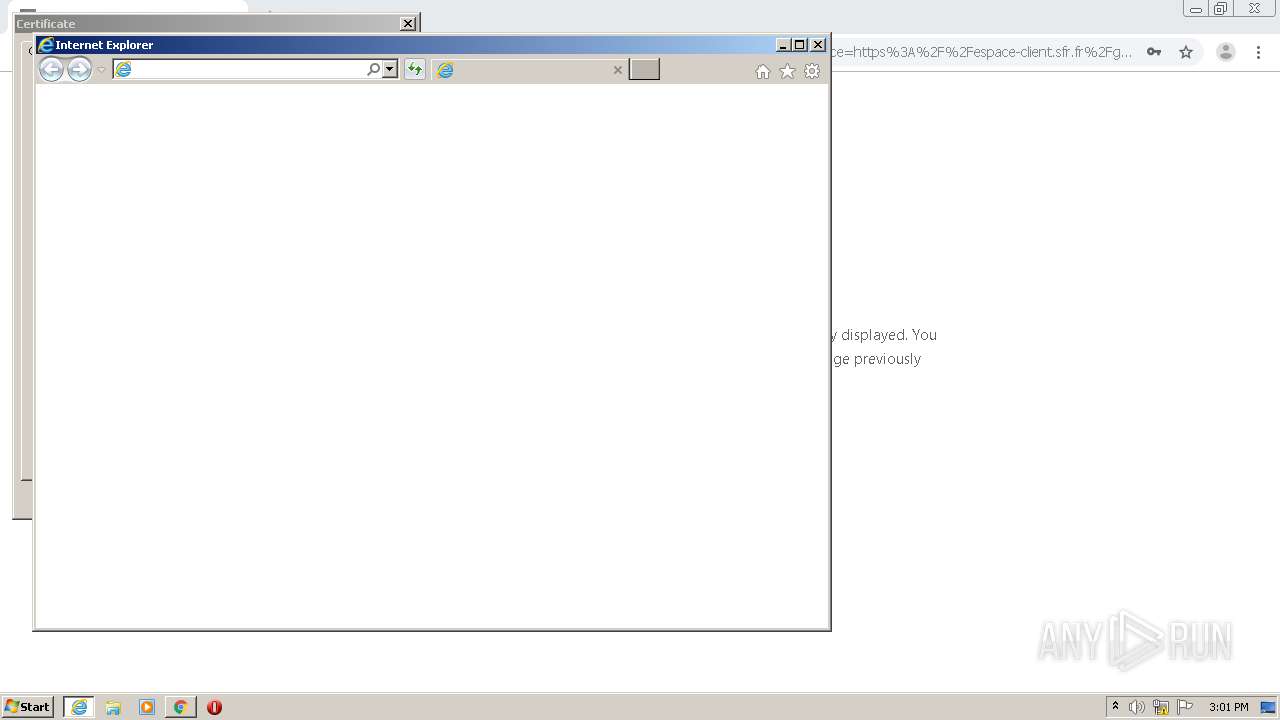Close the Chrome window
Screen dimensions: 1280x720
(x=1254, y=9)
